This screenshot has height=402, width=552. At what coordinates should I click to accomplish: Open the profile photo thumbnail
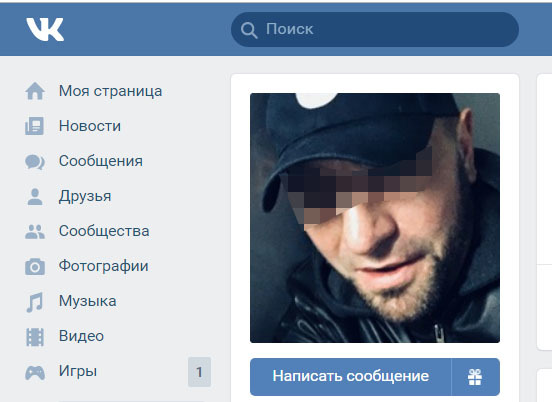coord(375,218)
